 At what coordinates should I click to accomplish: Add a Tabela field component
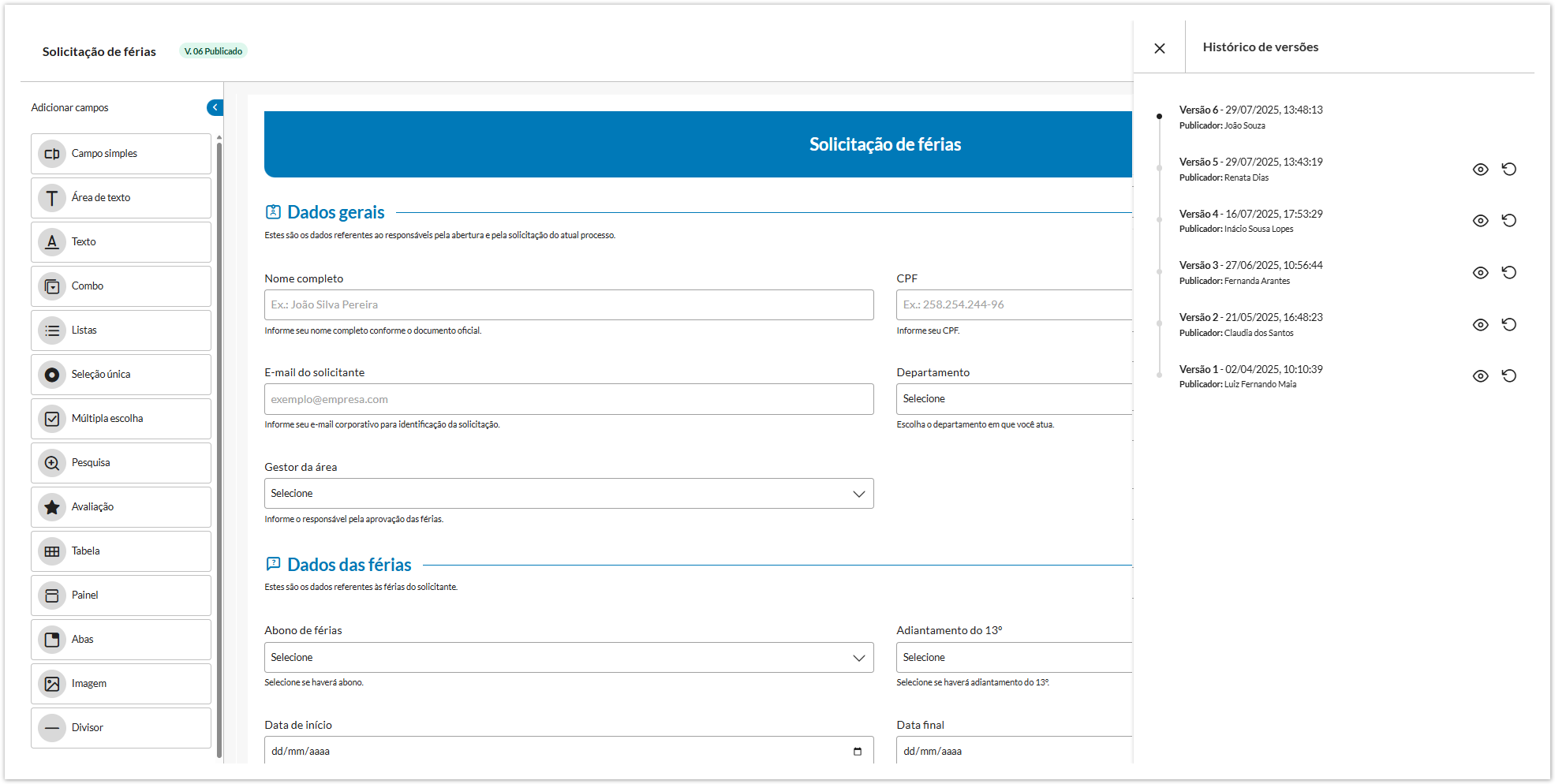pyautogui.click(x=121, y=551)
